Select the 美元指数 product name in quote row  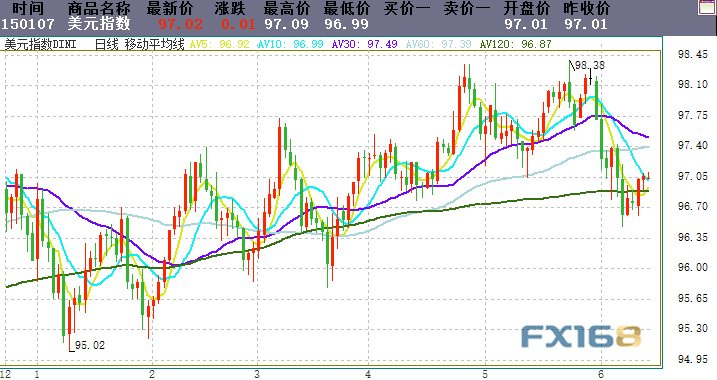coord(99,24)
